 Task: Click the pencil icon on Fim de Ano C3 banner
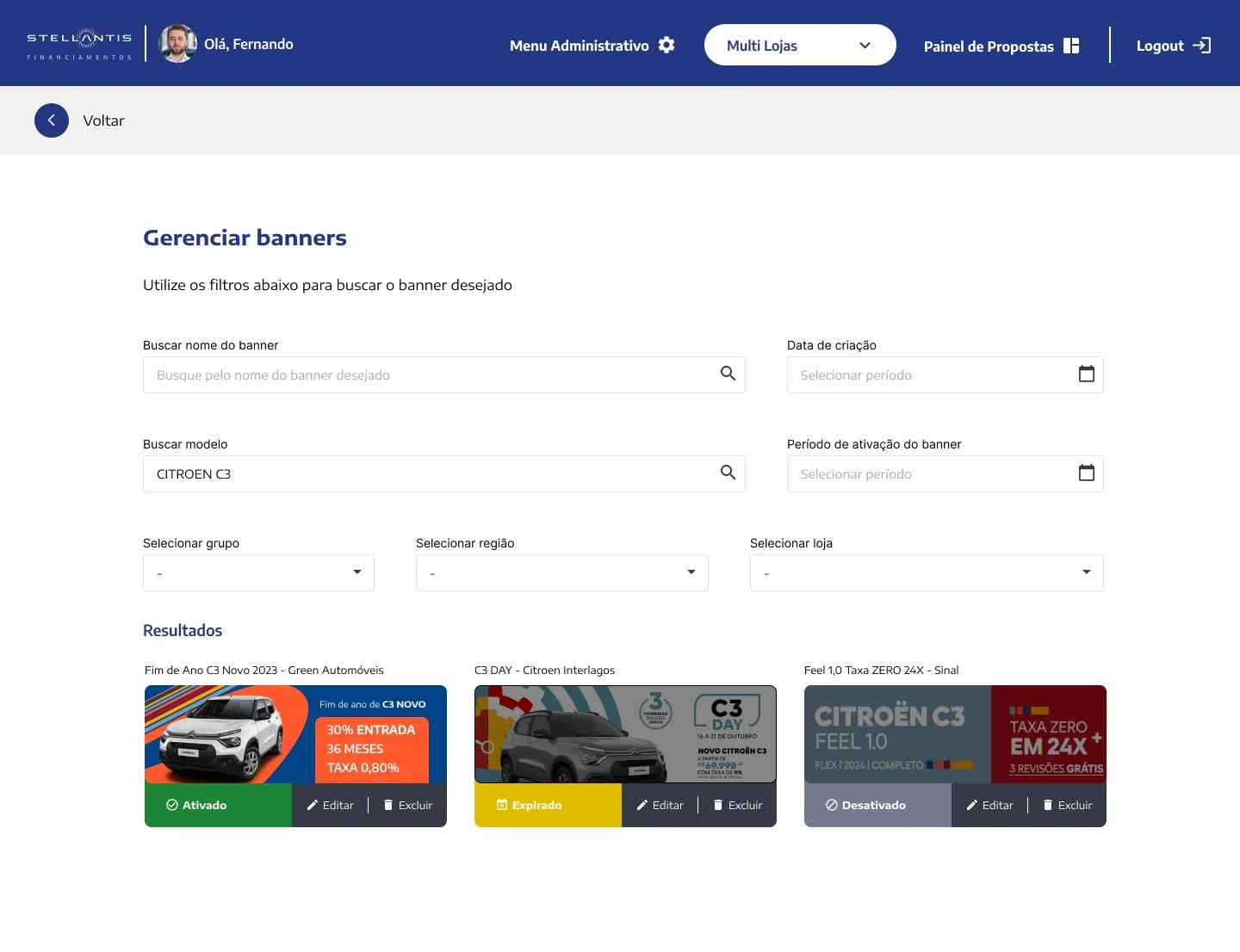point(313,805)
